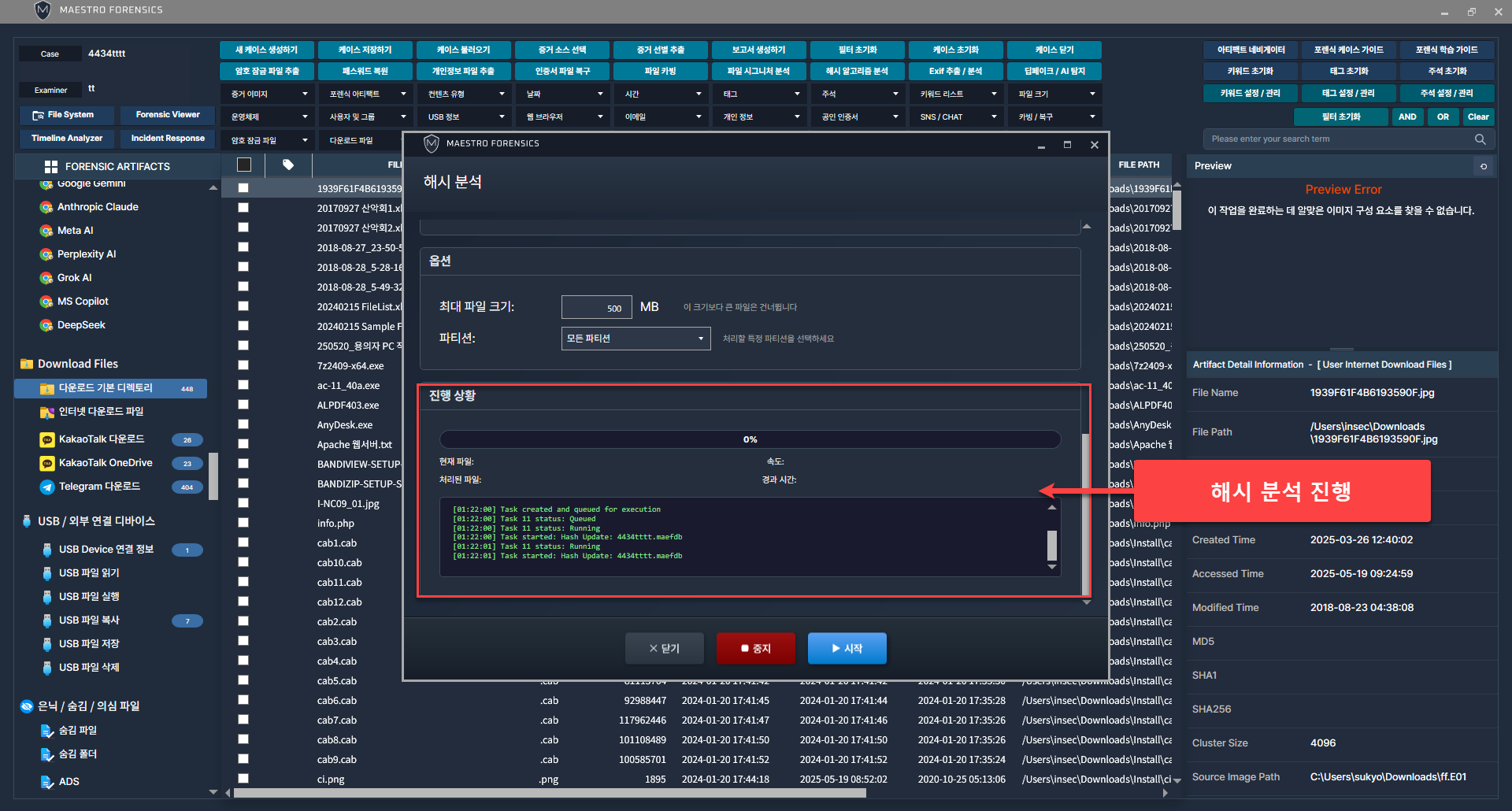Switch to the Forensic Viewer tab
Viewport: 1512px width, 811px height.
click(168, 115)
